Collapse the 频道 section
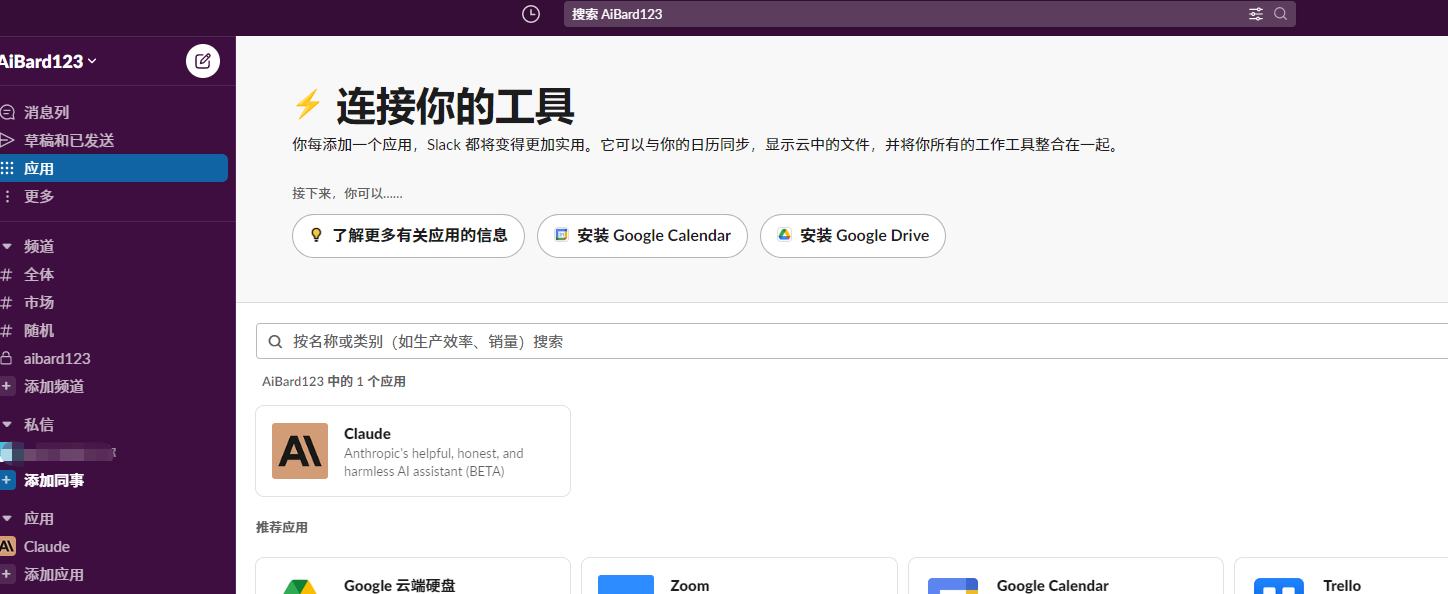 click(7, 247)
